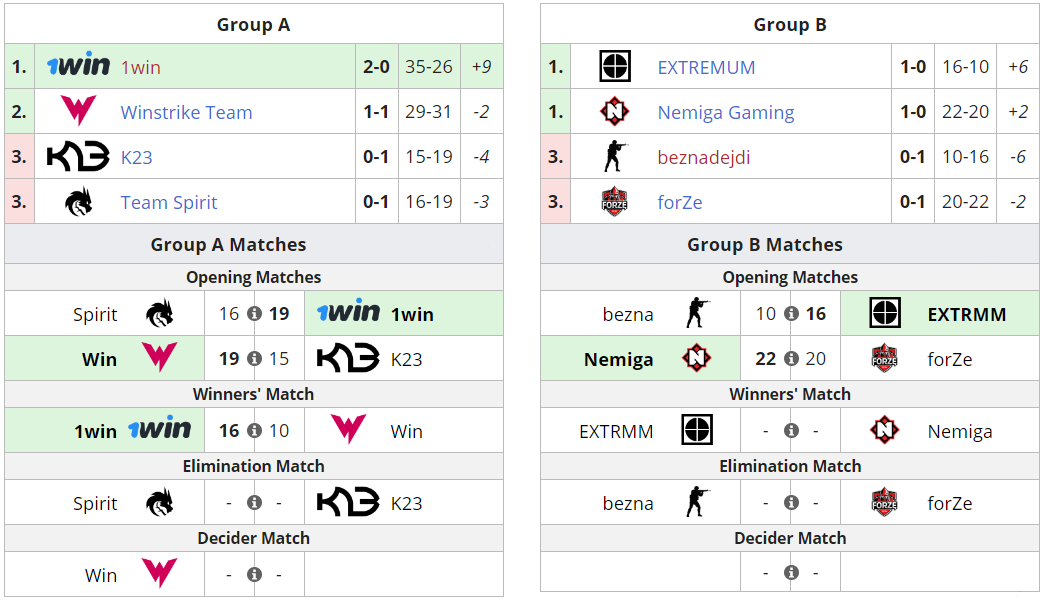Click the Nemiga Gaming logo in Group B standings
This screenshot has width=1047, height=604.
click(614, 112)
